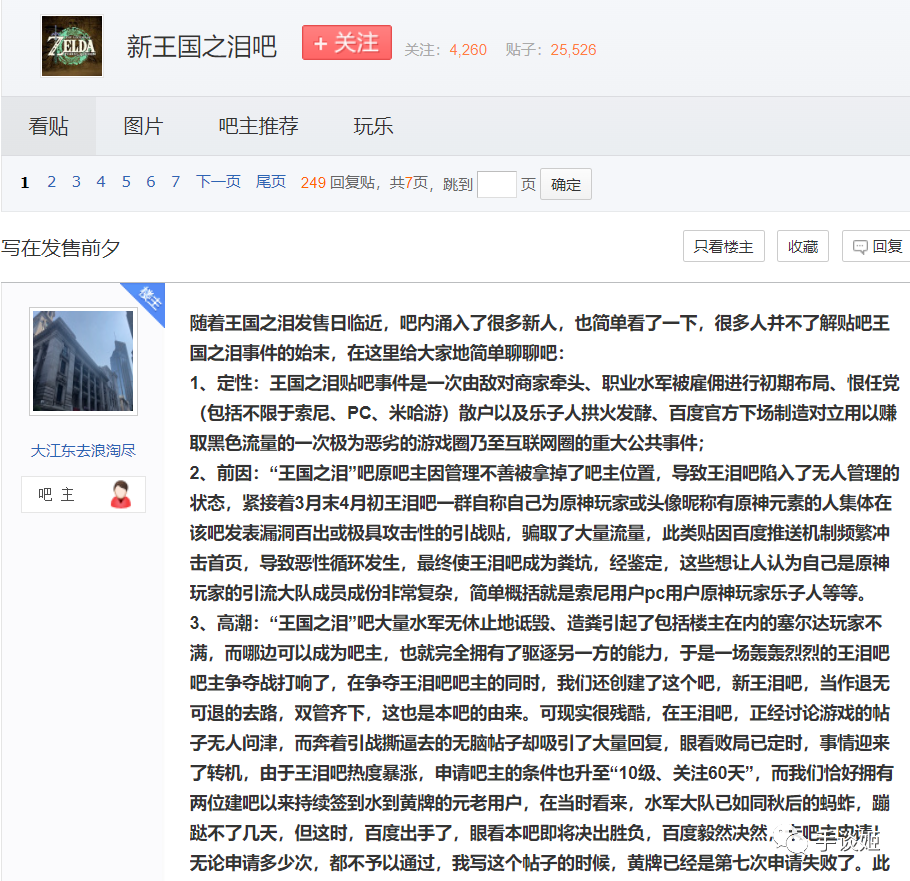Click the 吧主 badge label
The image size is (910, 881).
(x=57, y=494)
